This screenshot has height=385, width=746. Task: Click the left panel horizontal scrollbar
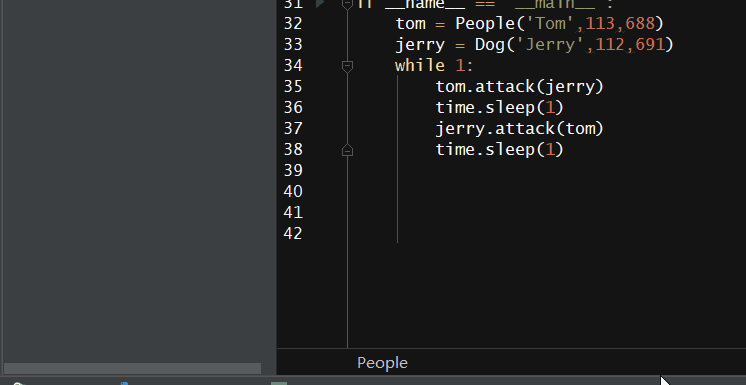point(132,368)
